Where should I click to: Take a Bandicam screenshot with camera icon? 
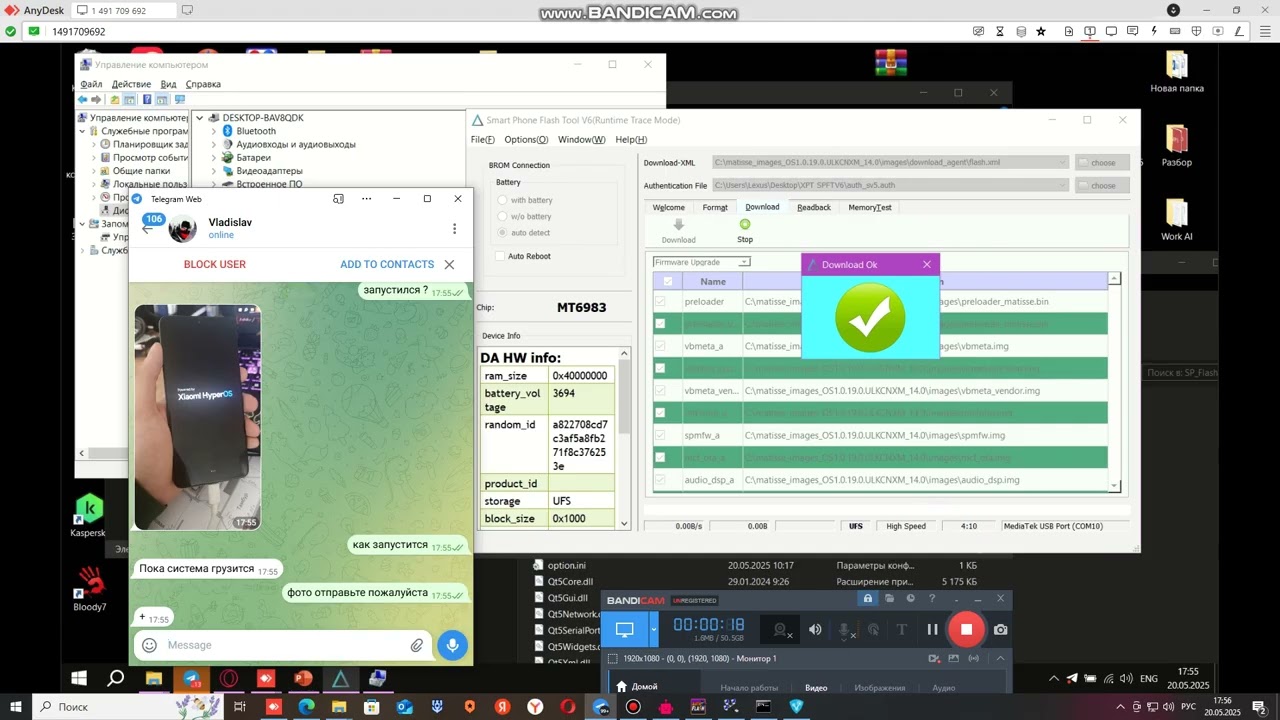click(1000, 629)
